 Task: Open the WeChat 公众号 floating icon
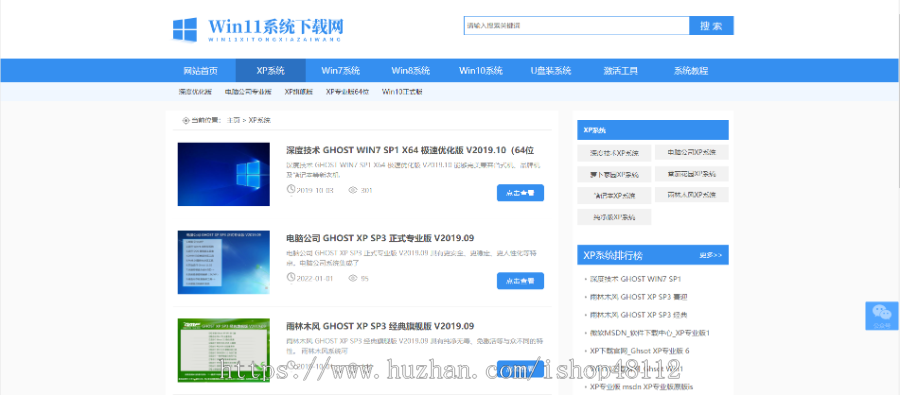tap(882, 315)
